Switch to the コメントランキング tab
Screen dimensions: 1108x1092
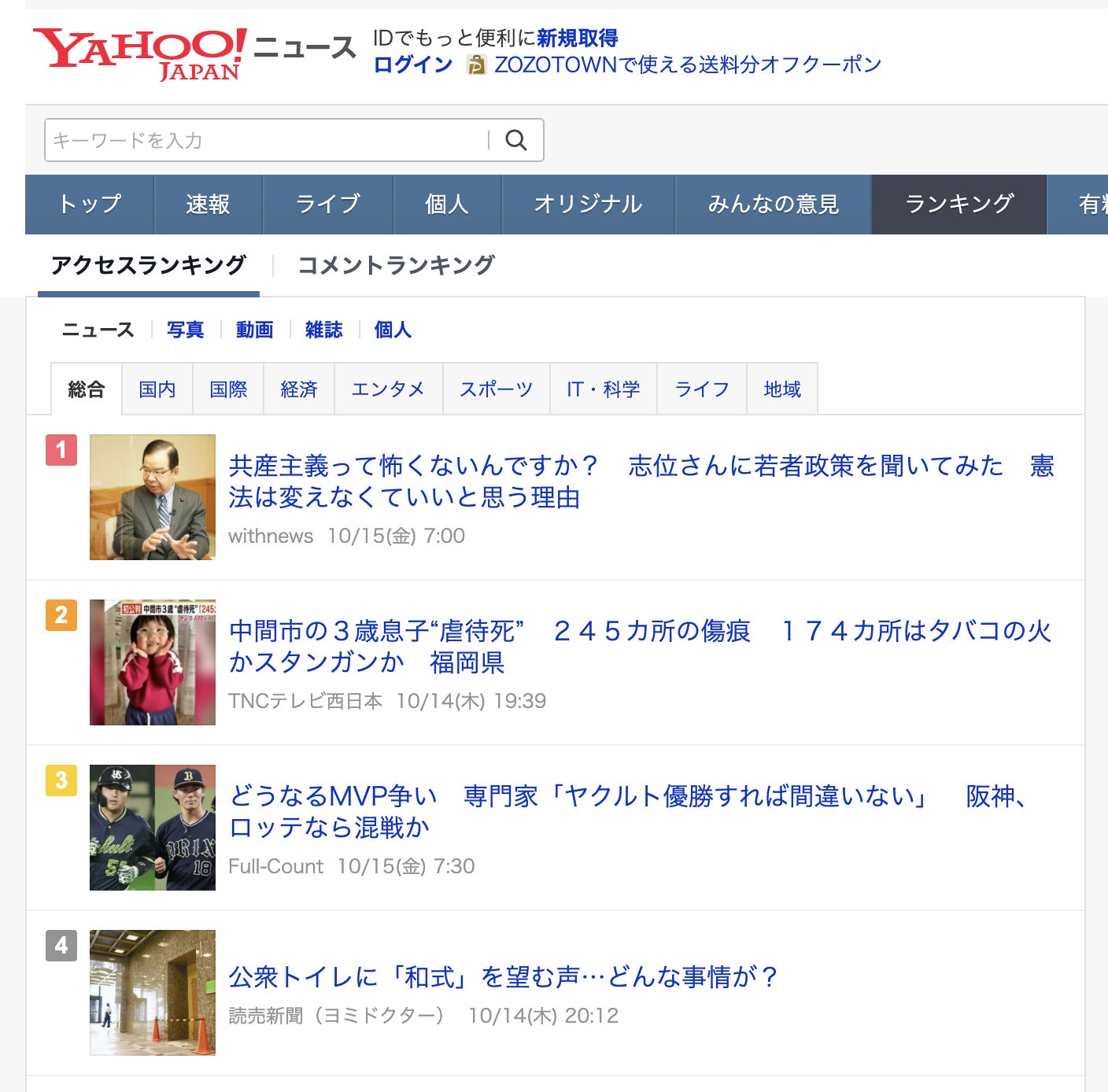pyautogui.click(x=396, y=265)
